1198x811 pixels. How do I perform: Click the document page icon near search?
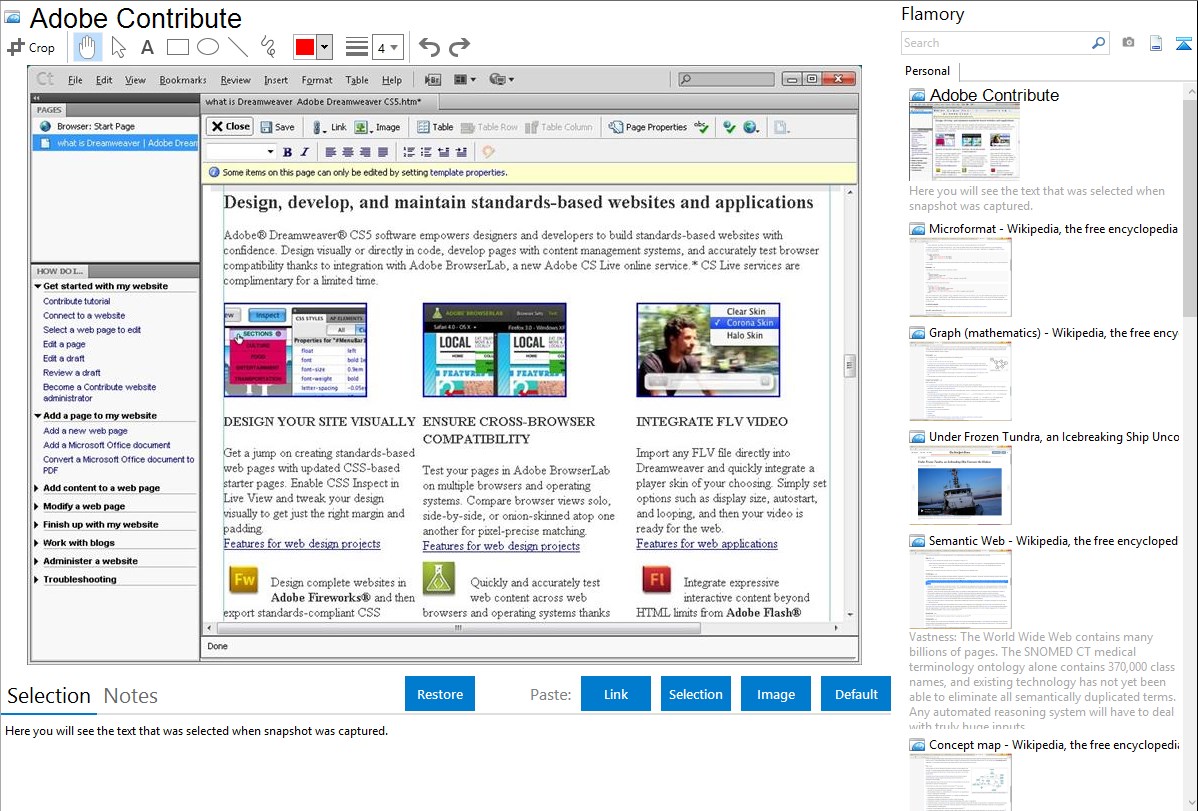click(1156, 43)
